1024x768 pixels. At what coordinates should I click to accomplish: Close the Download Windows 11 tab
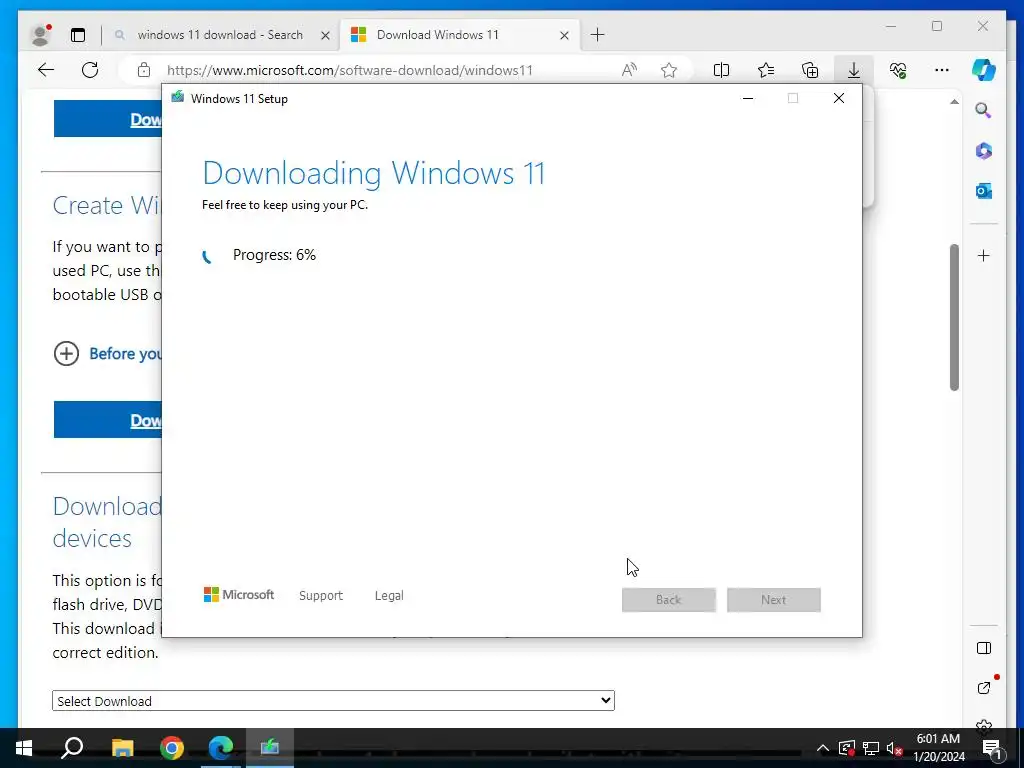[x=564, y=36]
